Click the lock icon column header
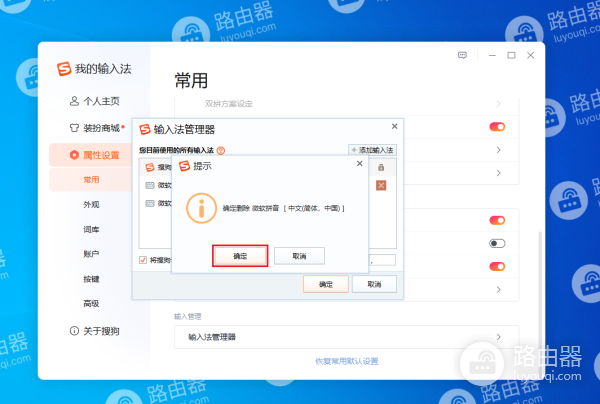The height and width of the screenshot is (404, 600). point(381,167)
